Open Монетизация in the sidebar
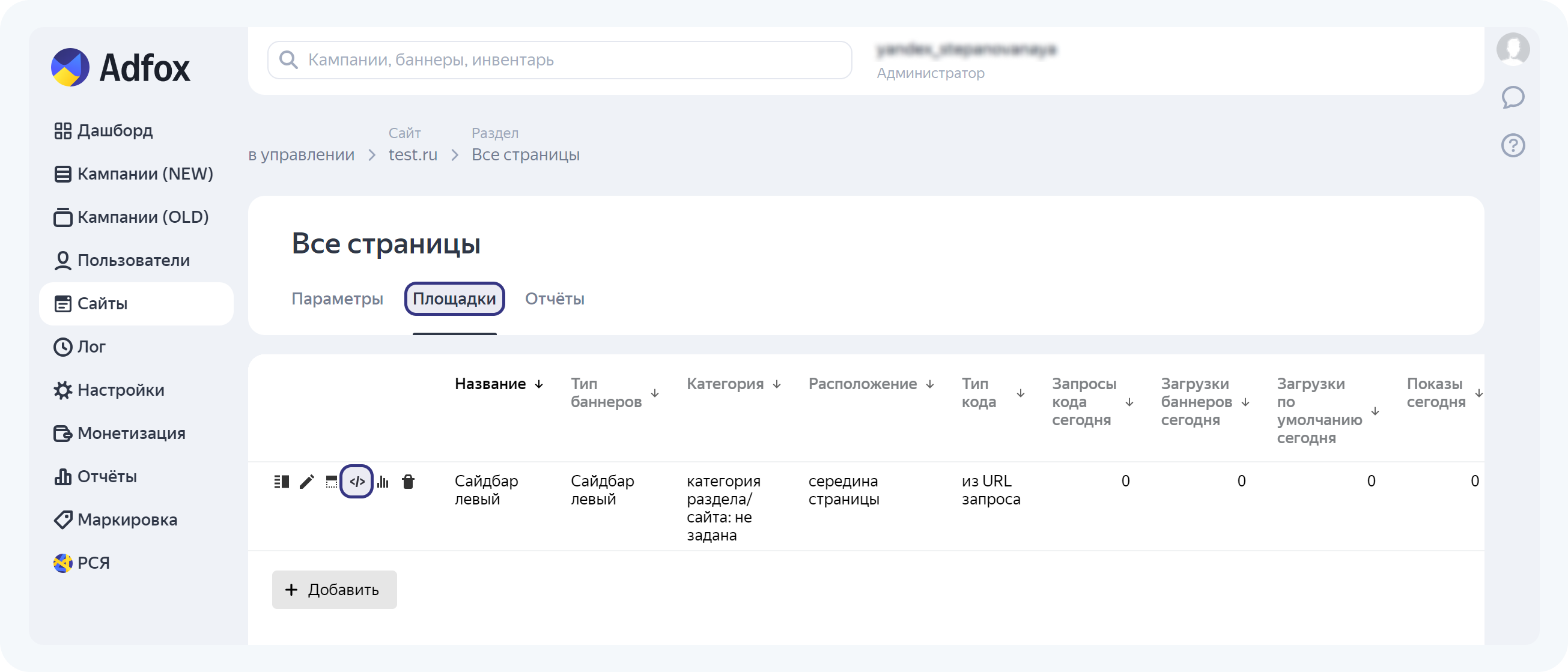The height and width of the screenshot is (672, 1568). pyautogui.click(x=131, y=433)
